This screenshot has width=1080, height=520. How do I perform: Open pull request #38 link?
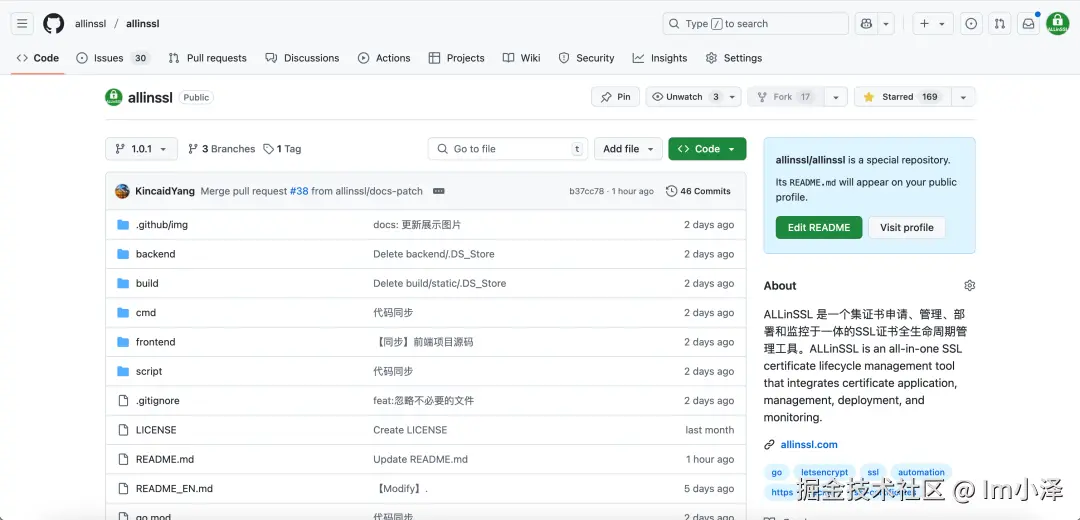pyautogui.click(x=299, y=191)
